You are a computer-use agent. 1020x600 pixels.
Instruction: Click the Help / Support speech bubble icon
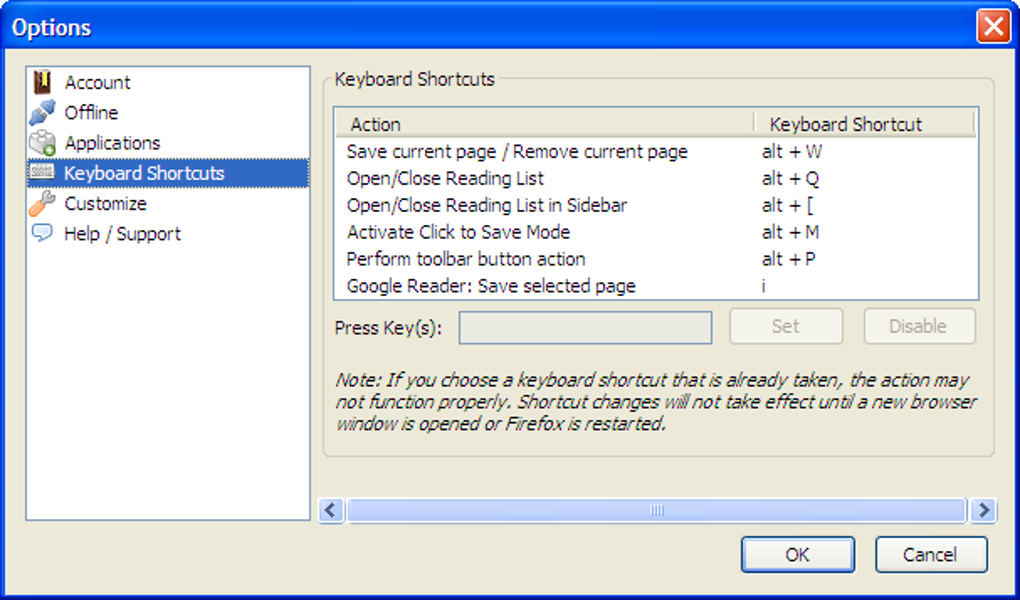(42, 232)
